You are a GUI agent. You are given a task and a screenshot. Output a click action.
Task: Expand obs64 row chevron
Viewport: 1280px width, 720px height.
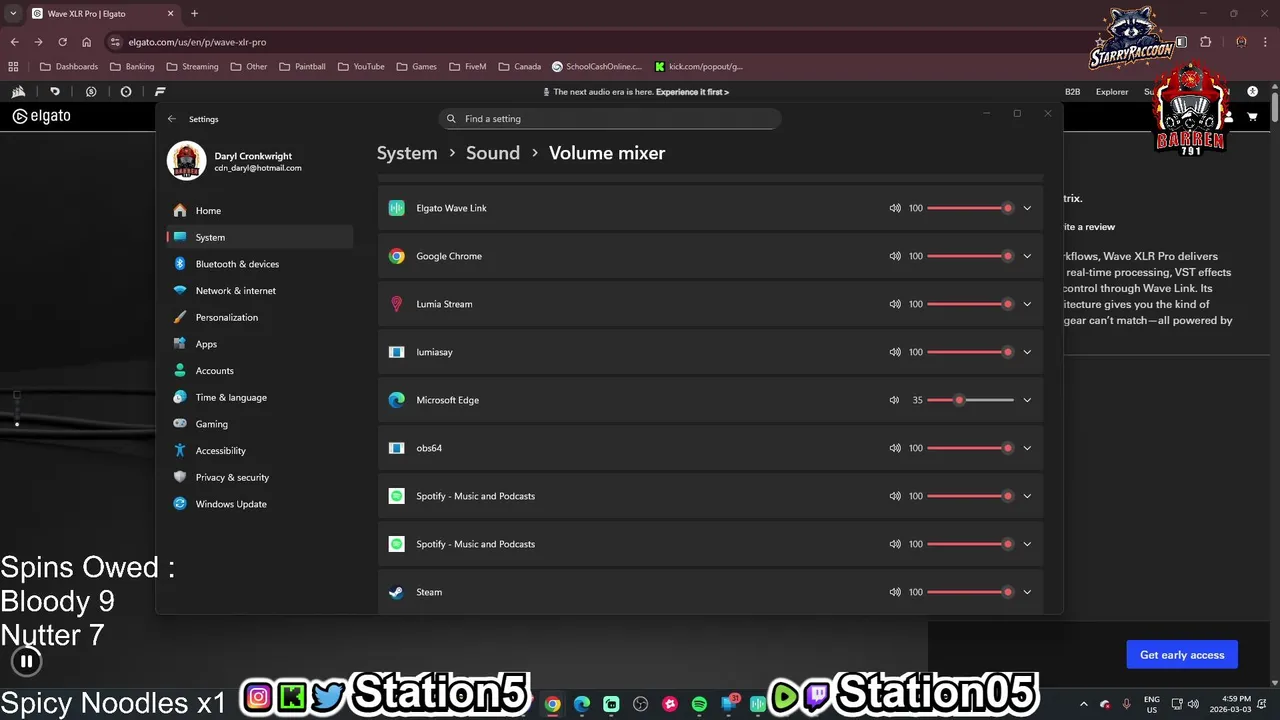[x=1027, y=448]
